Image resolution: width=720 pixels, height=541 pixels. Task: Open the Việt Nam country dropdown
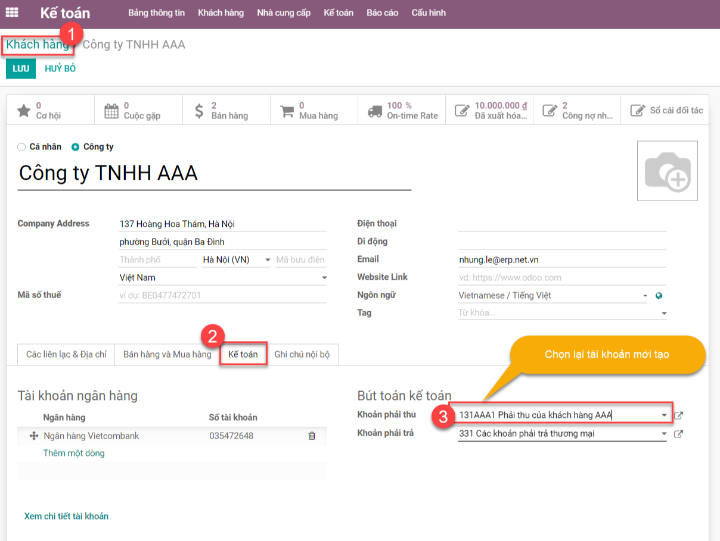tap(323, 277)
